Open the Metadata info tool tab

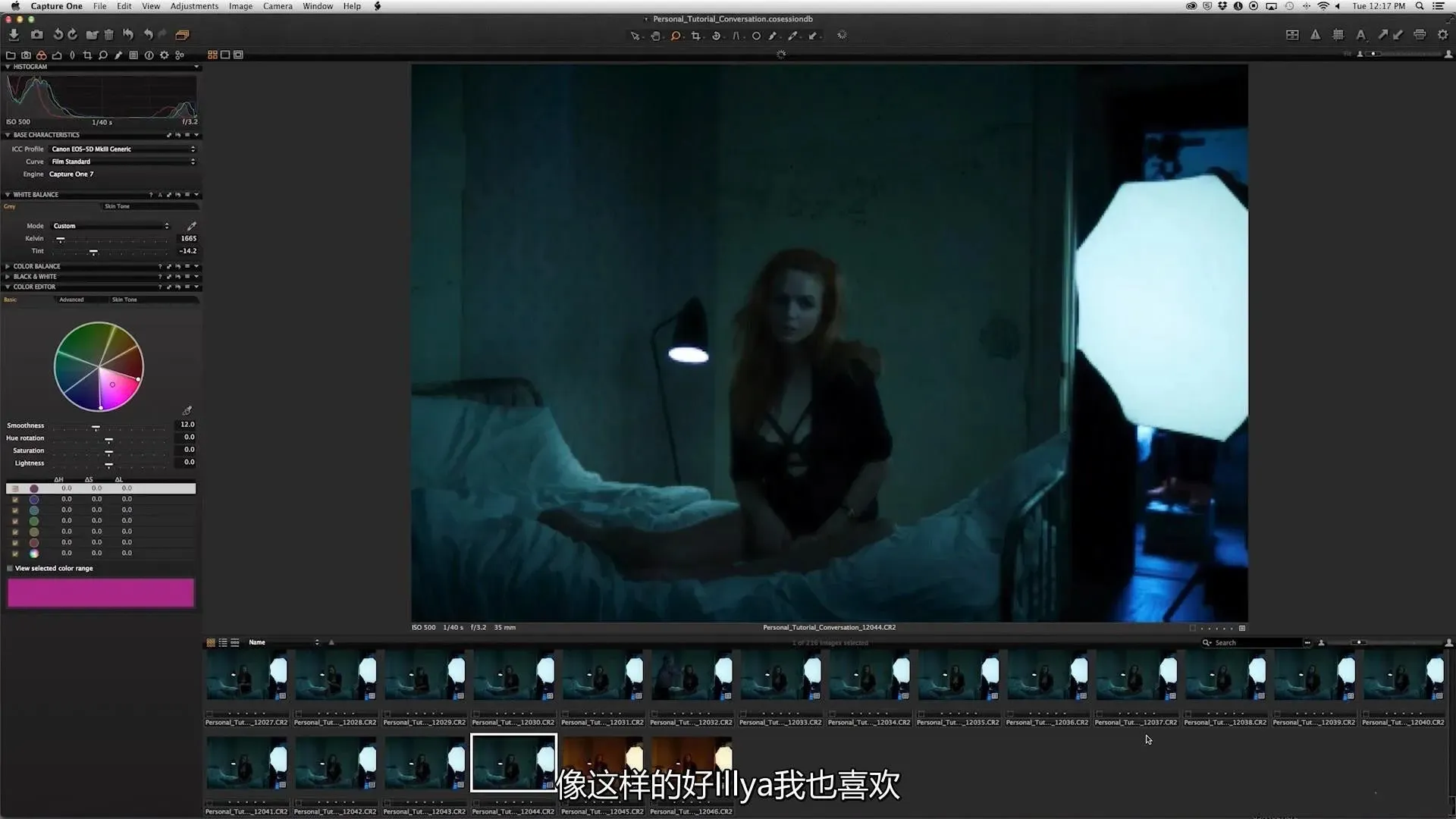pyautogui.click(x=149, y=55)
